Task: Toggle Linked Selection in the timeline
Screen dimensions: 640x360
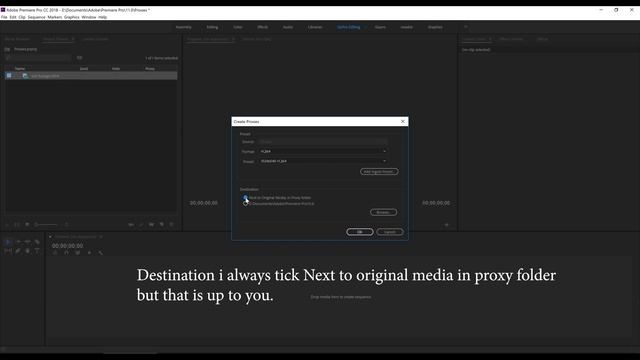Action: pyautogui.click(x=78, y=253)
